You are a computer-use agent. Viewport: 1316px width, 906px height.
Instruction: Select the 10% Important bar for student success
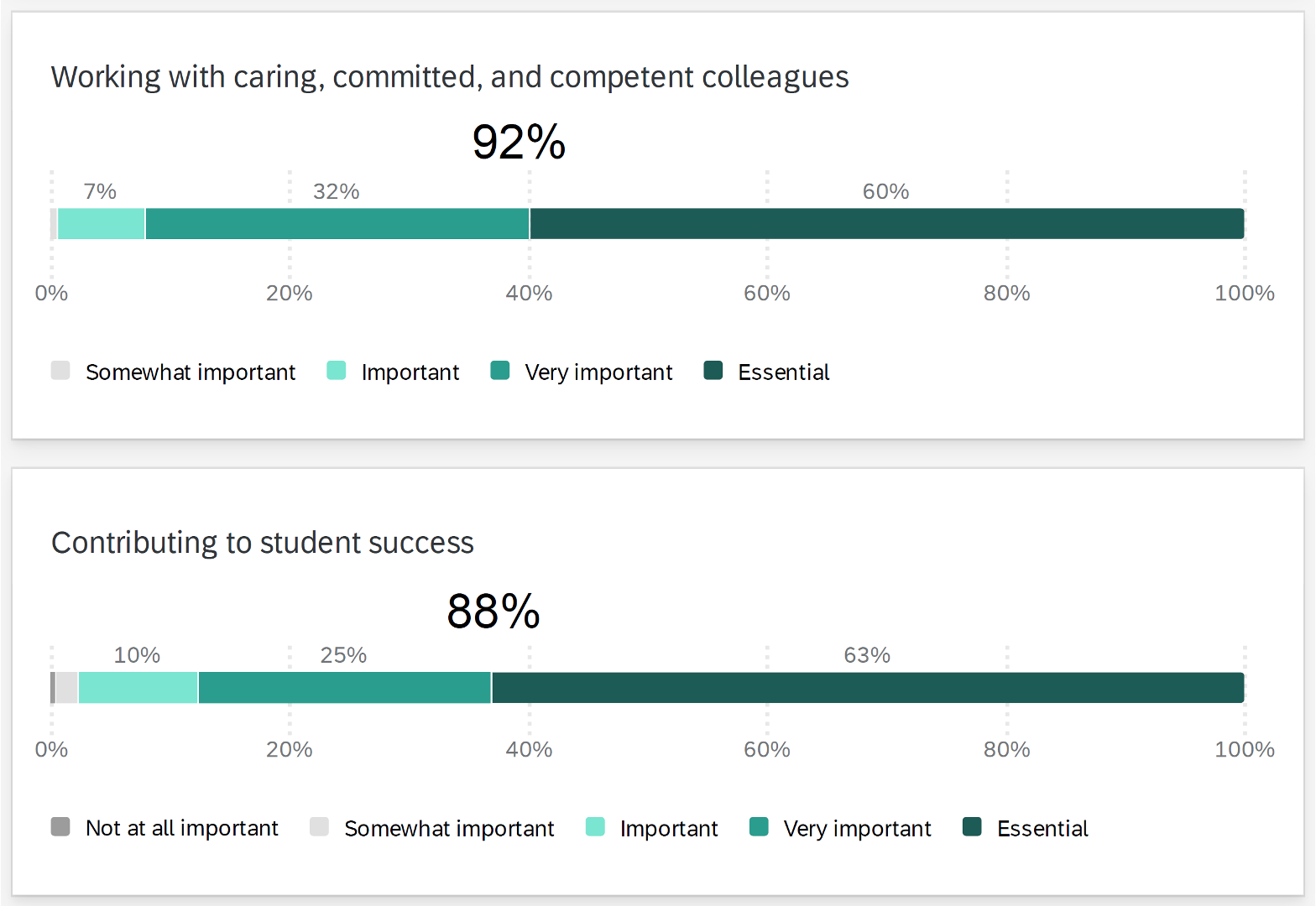tap(138, 688)
